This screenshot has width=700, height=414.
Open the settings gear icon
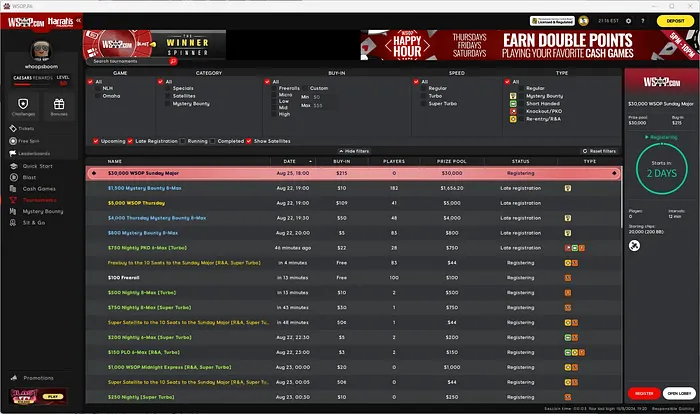click(x=629, y=21)
